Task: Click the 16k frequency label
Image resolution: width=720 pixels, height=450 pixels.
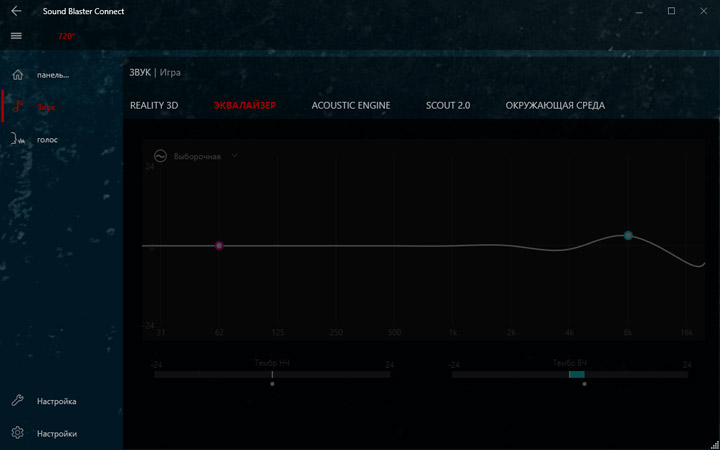Action: point(686,332)
